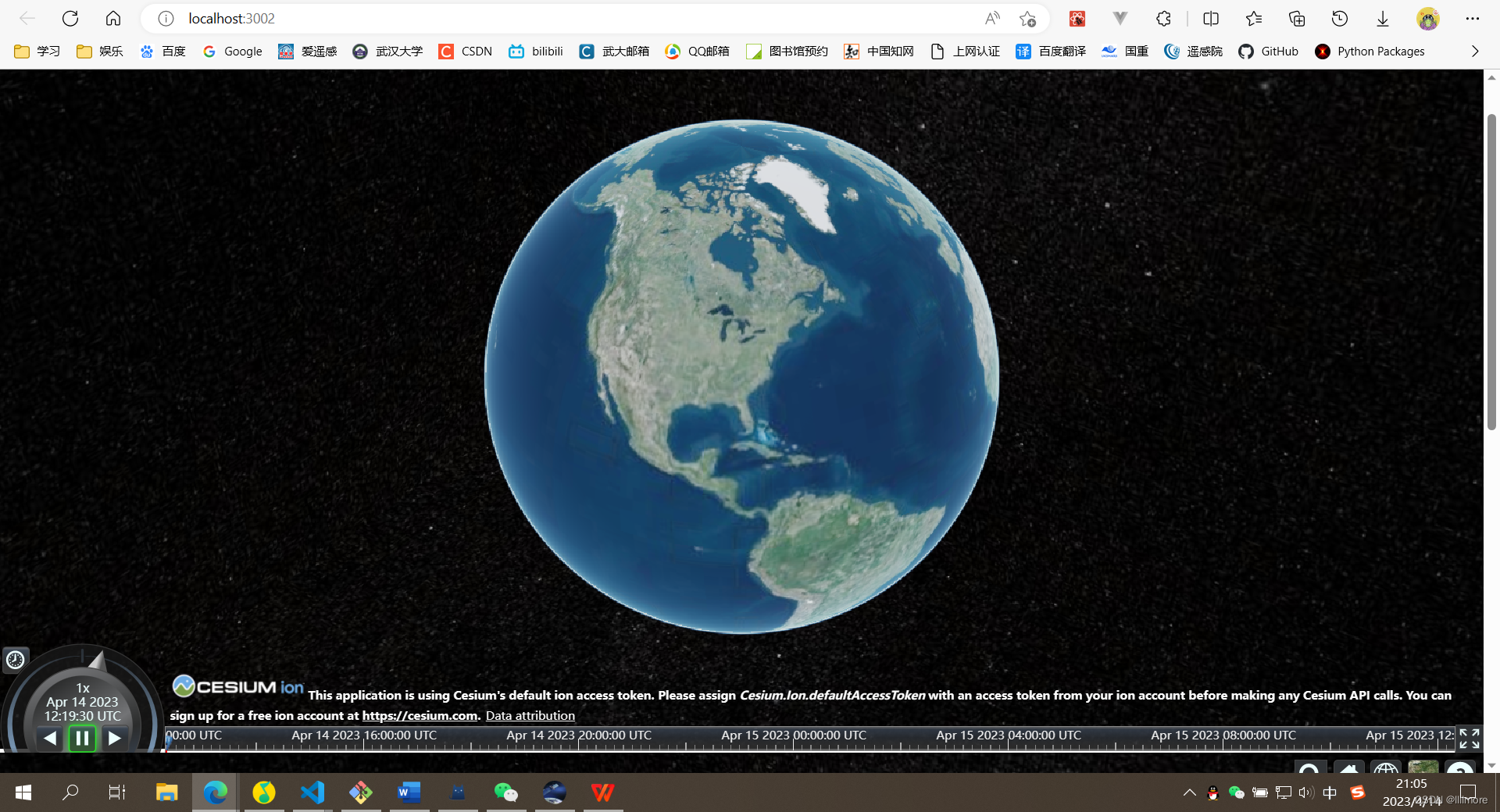Toggle Chinese/English input mode in the tray
1500x812 pixels.
click(1330, 794)
